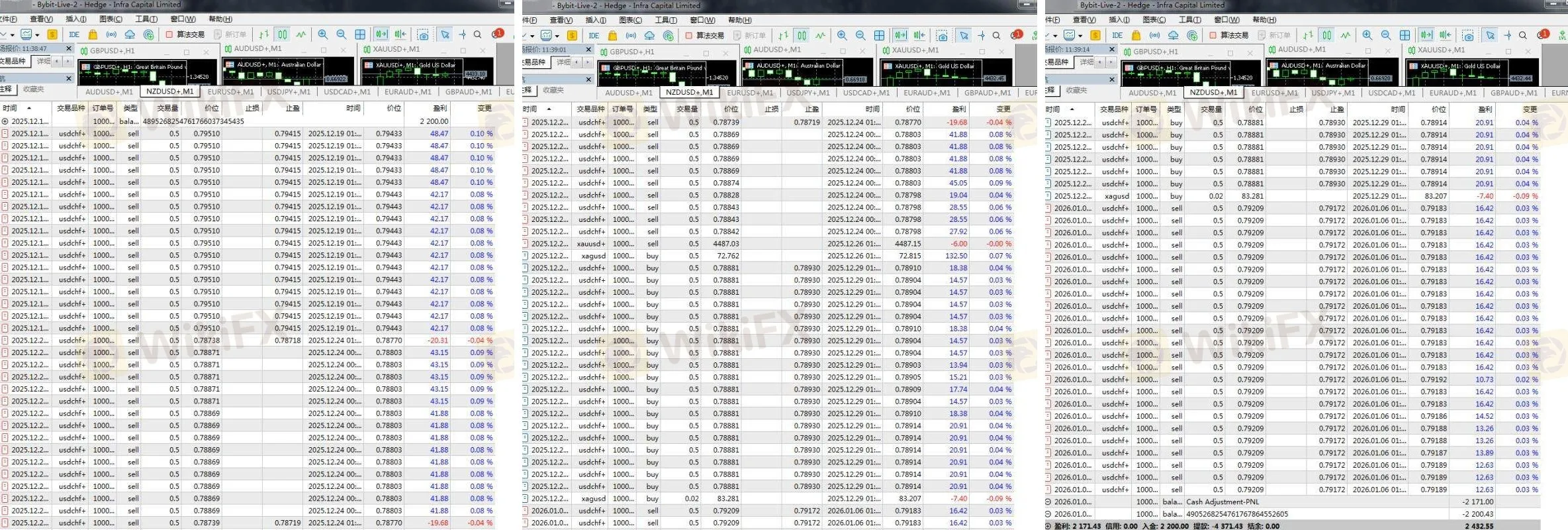Open 查看(V) menu in the left window
1568x530 pixels.
click(41, 19)
